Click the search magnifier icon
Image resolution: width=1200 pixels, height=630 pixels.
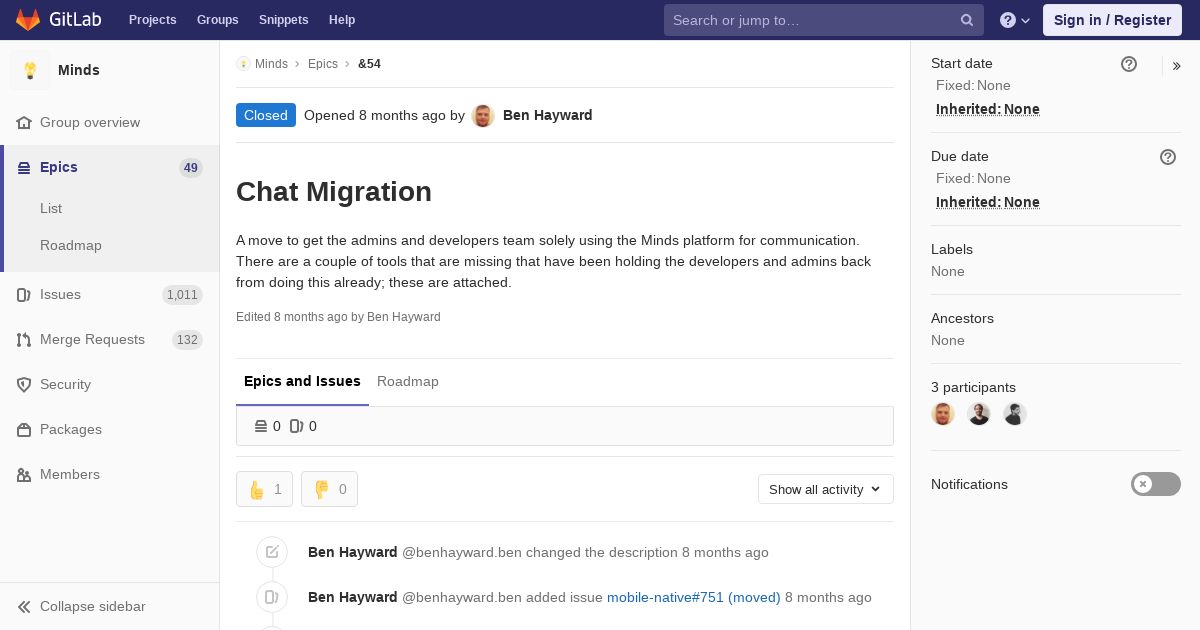click(967, 20)
